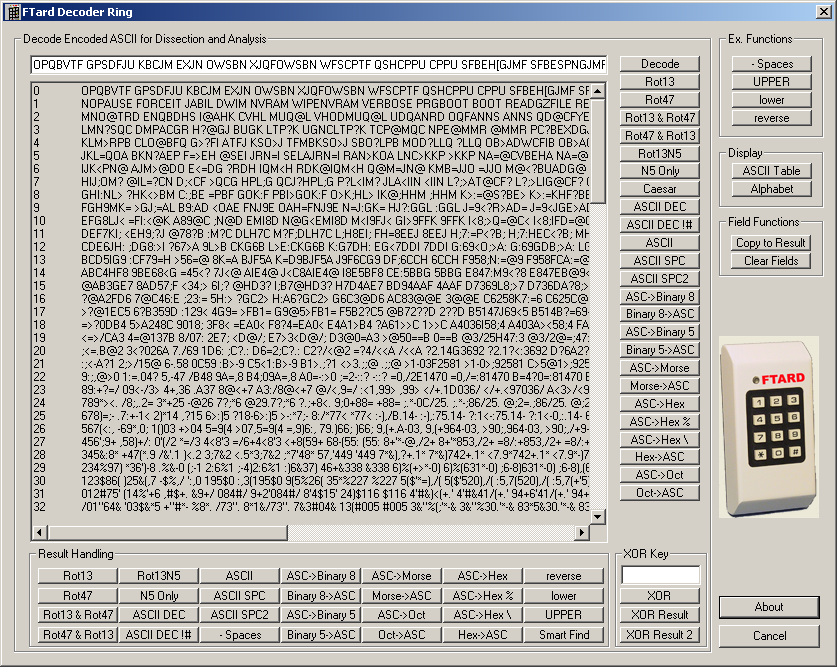
Task: Focus the XOR Key input field
Action: point(660,575)
